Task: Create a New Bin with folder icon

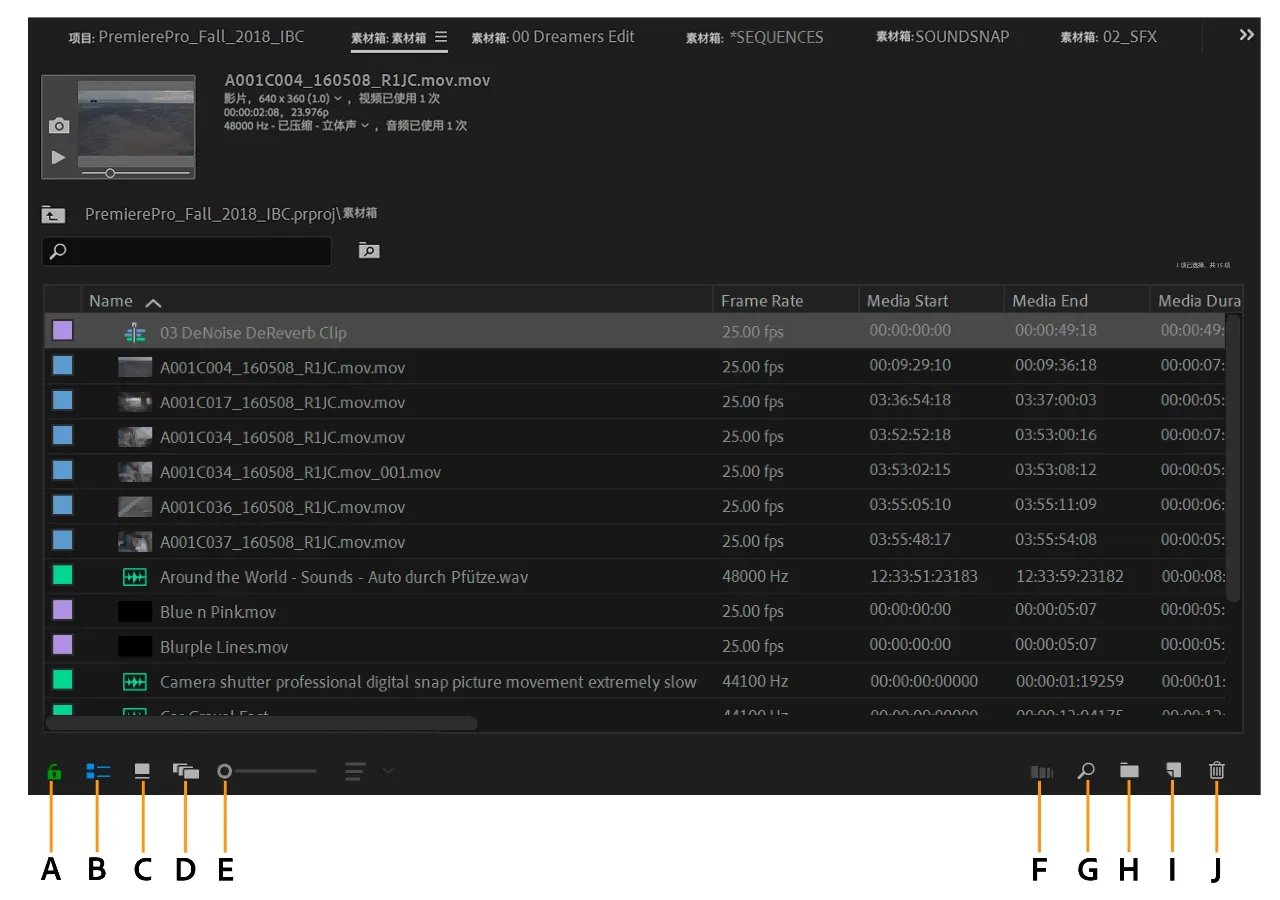Action: 1129,771
